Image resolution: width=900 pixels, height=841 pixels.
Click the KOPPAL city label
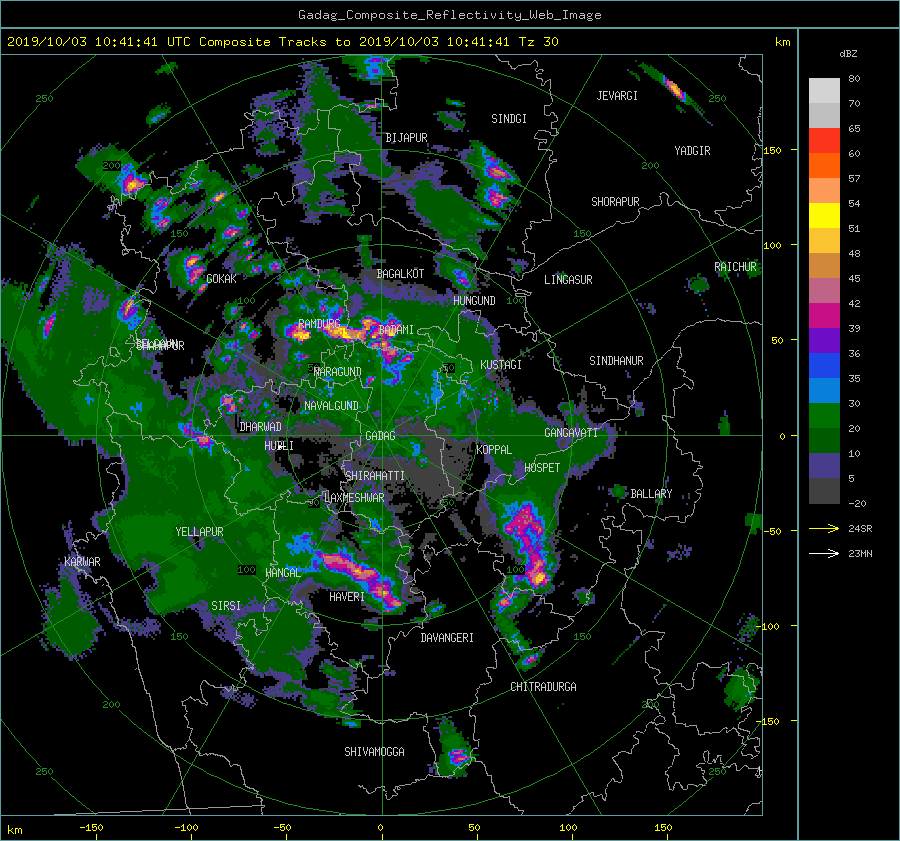[494, 450]
